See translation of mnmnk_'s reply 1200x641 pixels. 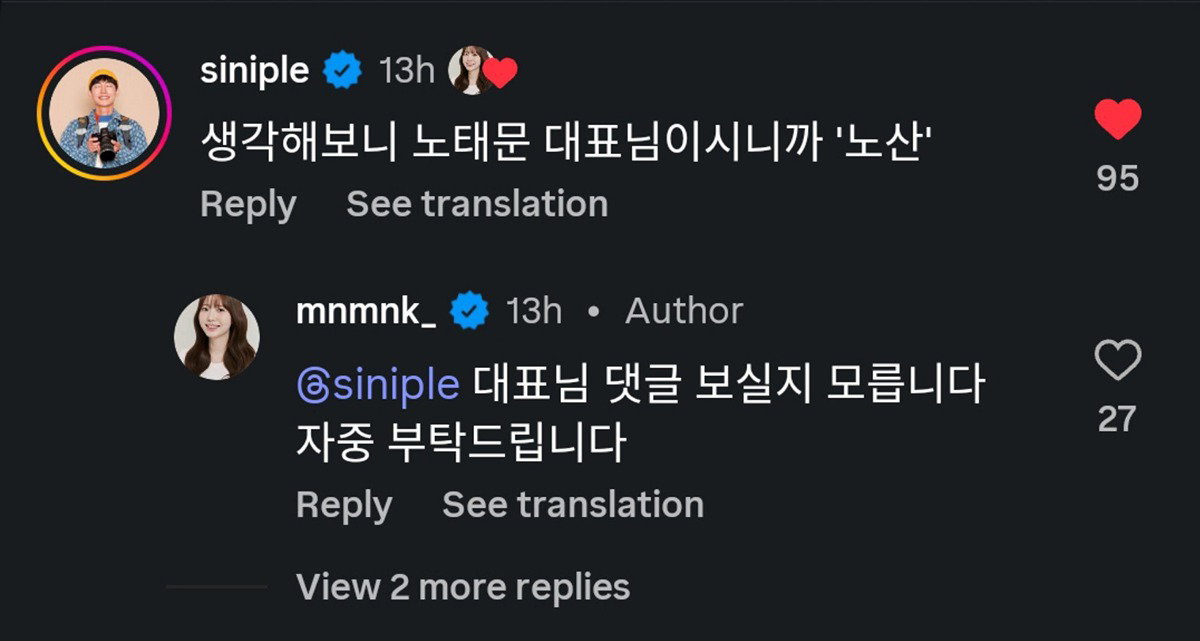coord(573,504)
